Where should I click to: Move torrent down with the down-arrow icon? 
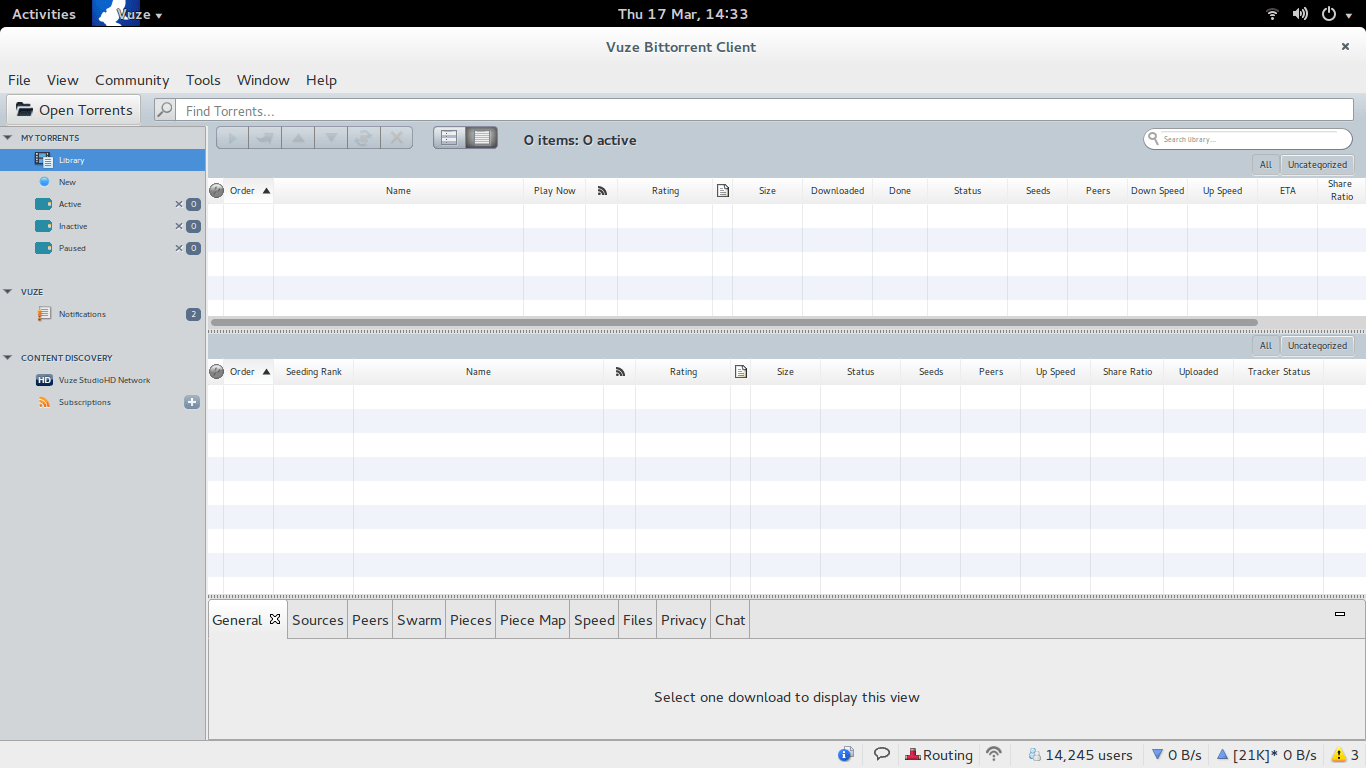click(331, 137)
